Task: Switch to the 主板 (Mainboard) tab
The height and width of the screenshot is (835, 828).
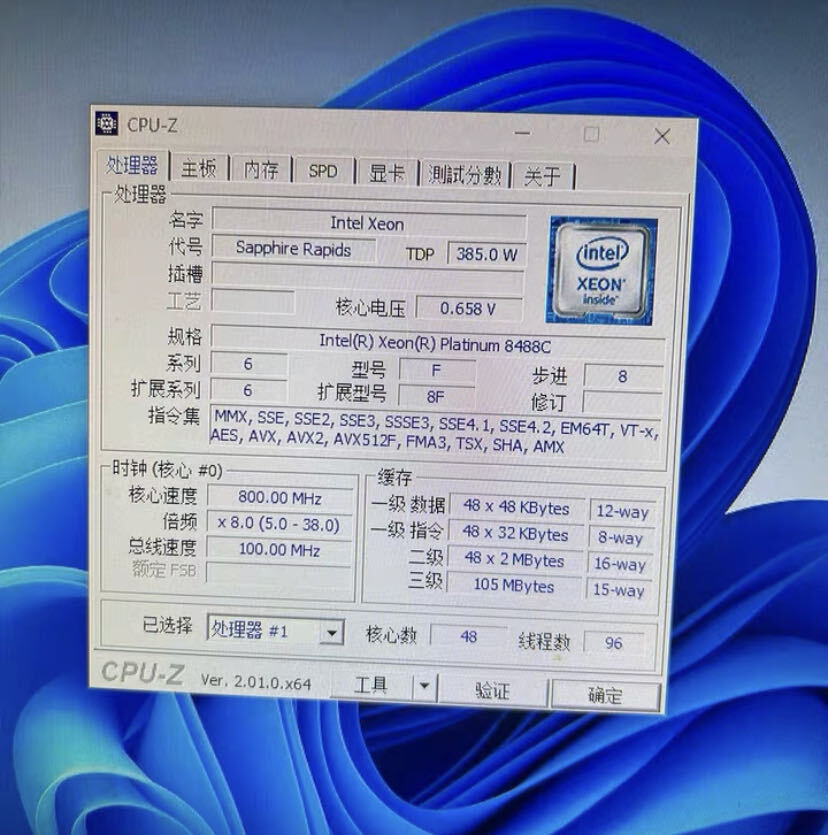Action: pos(199,171)
